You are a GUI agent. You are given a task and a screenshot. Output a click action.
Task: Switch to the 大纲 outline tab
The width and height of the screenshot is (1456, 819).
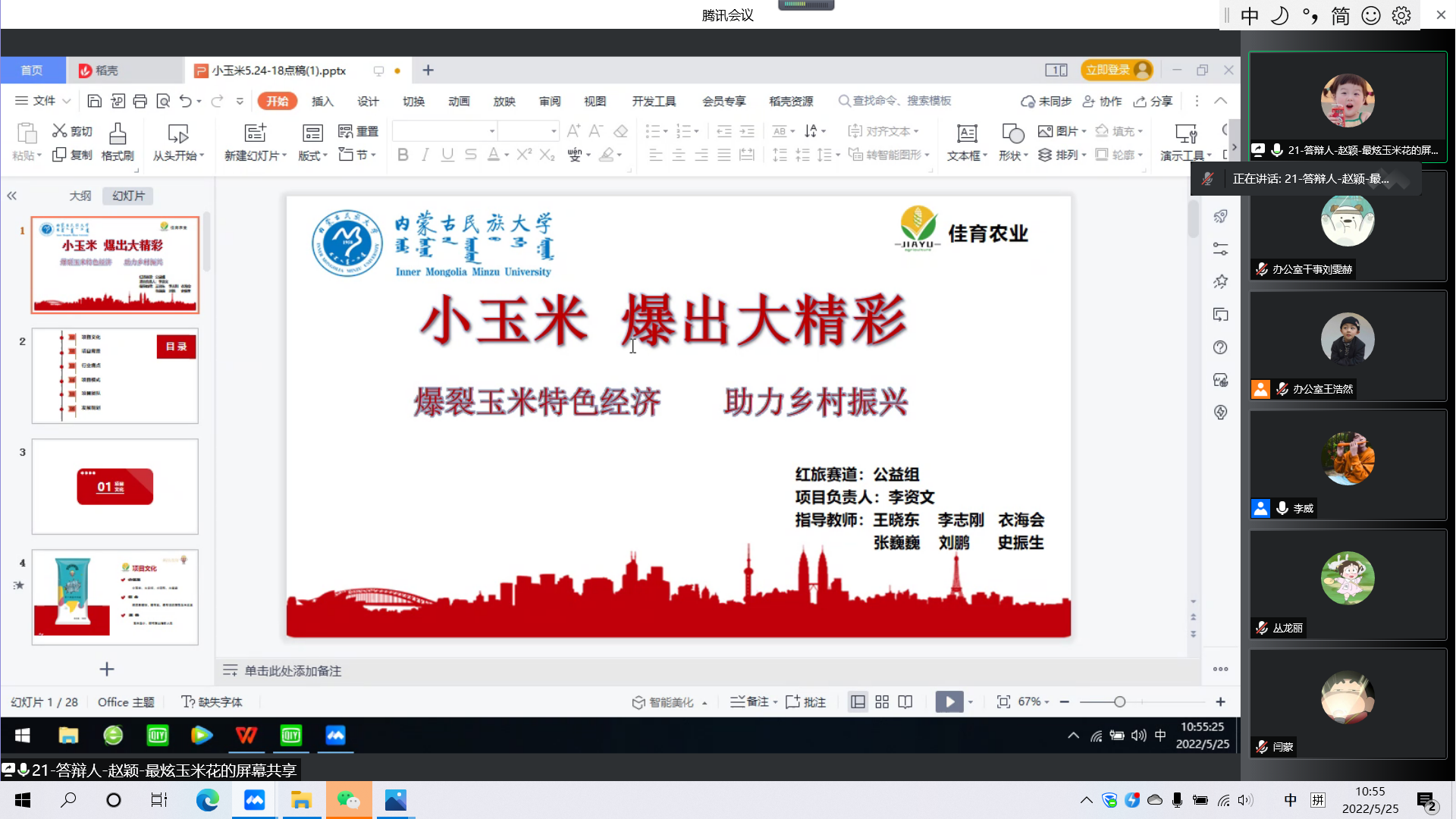[x=80, y=196]
